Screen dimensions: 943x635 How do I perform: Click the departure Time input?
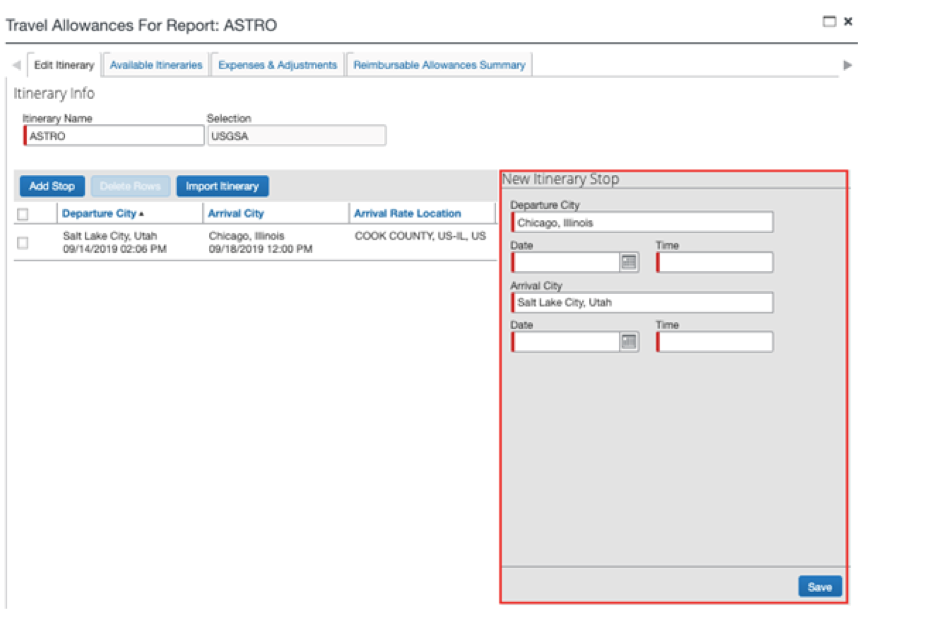click(x=714, y=262)
